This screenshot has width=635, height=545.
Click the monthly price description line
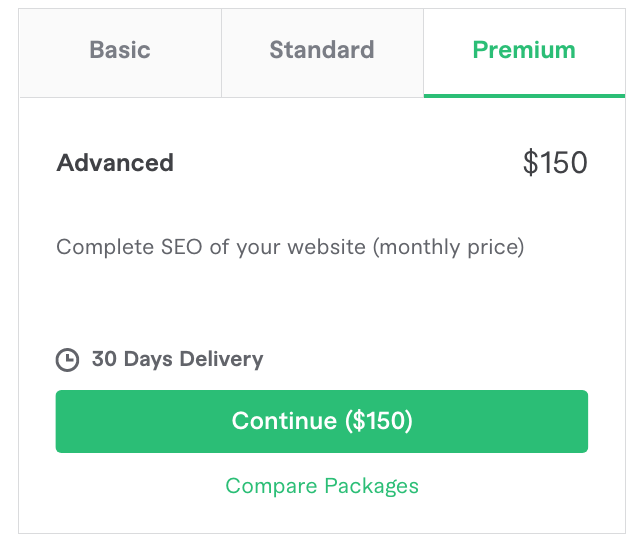click(290, 247)
